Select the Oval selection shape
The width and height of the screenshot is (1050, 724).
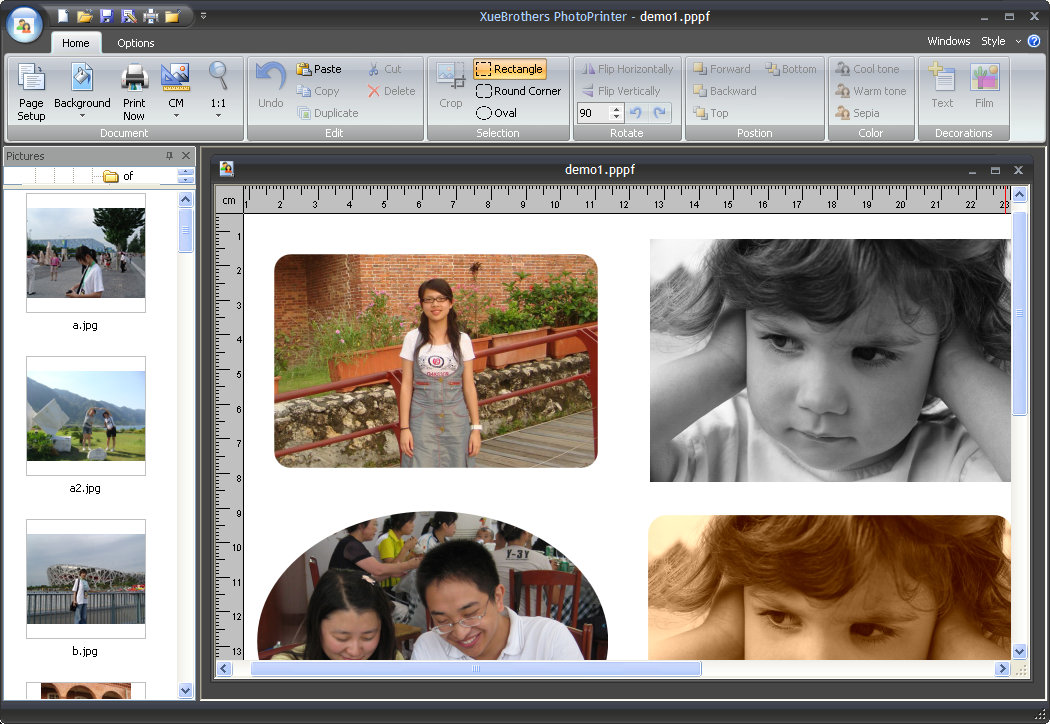click(496, 113)
